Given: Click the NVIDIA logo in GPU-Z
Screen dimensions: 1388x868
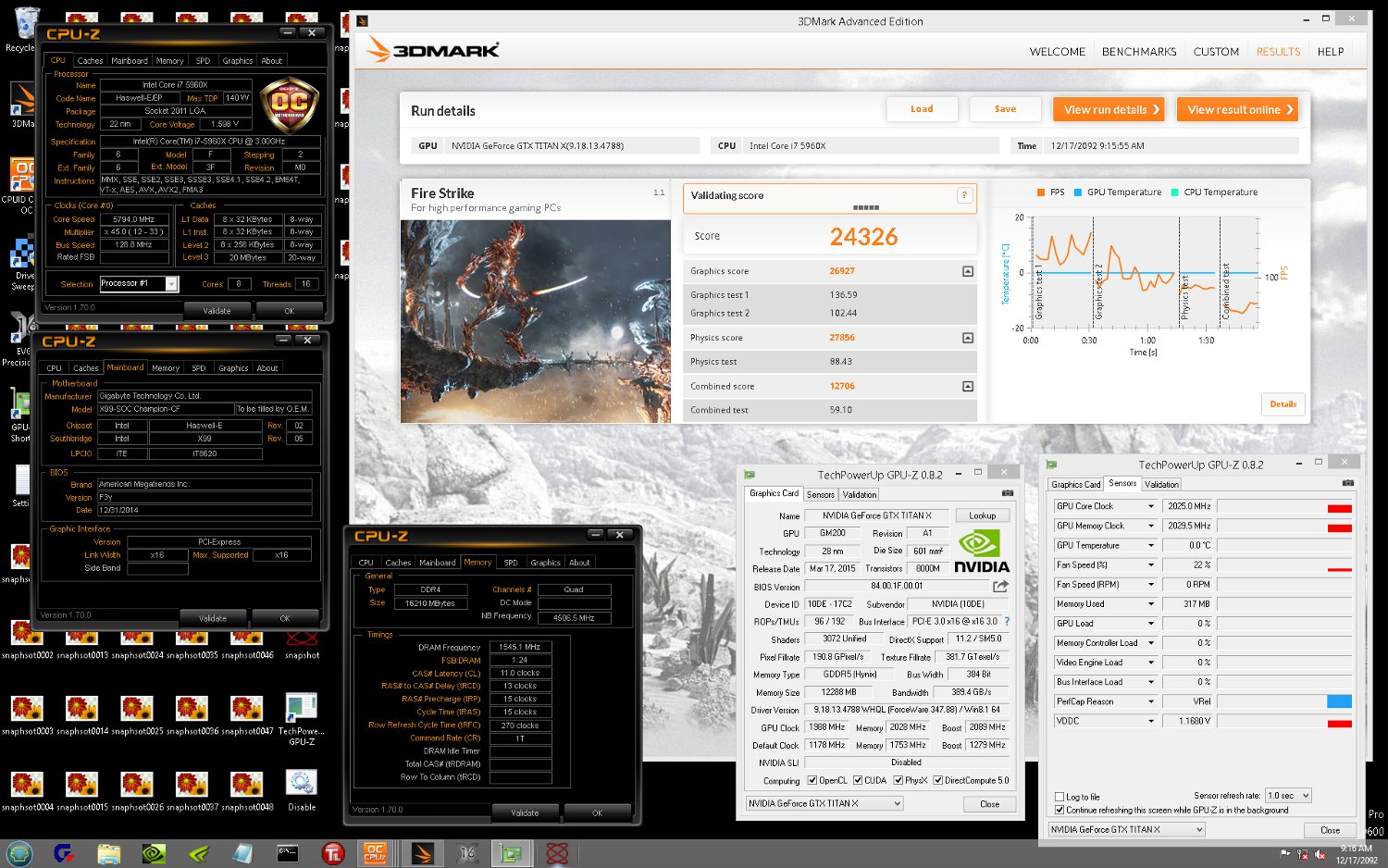Looking at the screenshot, I should point(982,551).
